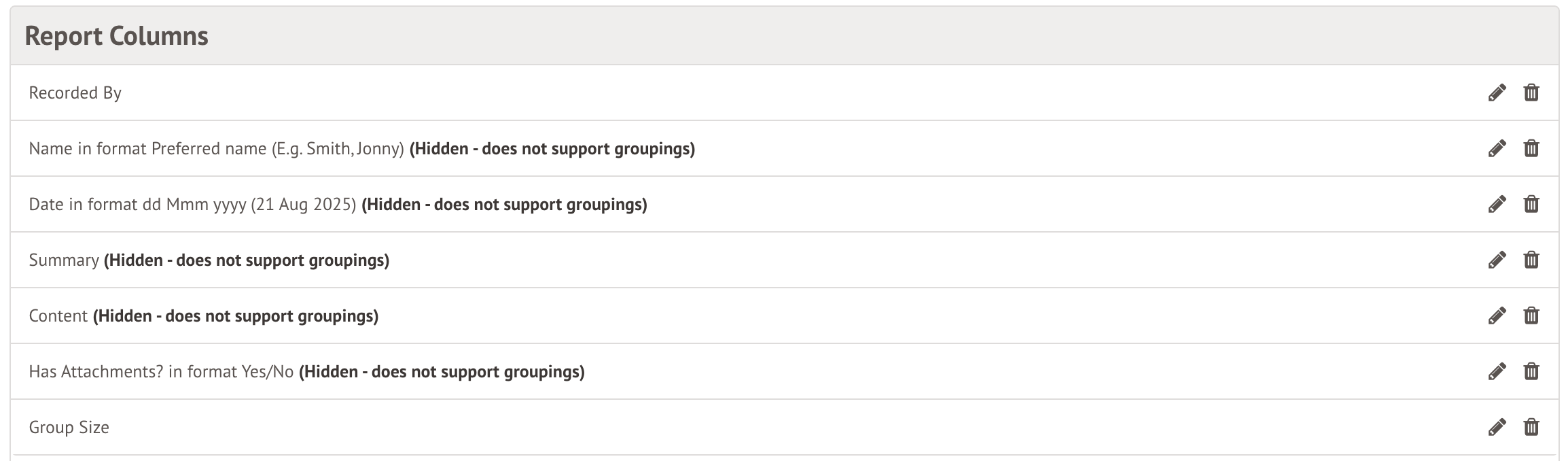1568x461 pixels.
Task: Delete the Group Size column
Action: coord(1531,427)
